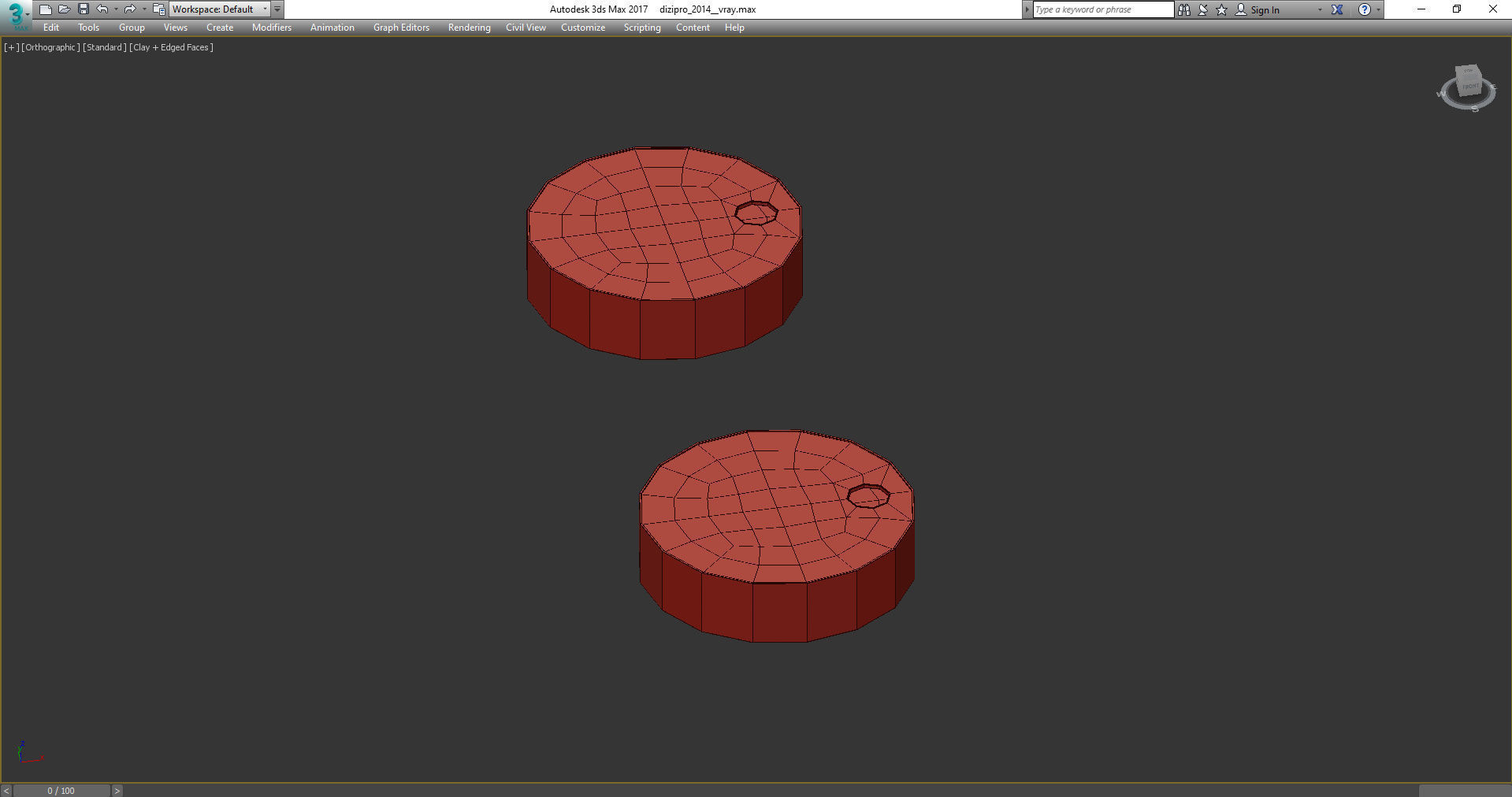Click the time slider showing 0 / 100
The width and height of the screenshot is (1512, 797).
61,791
